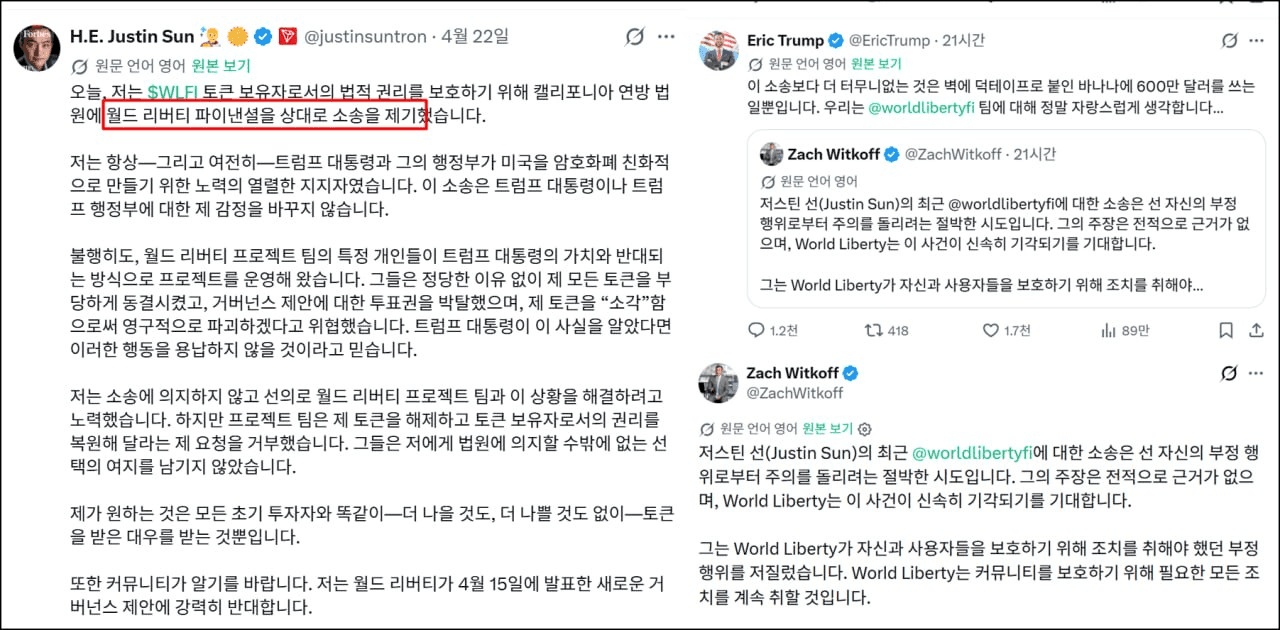Open the three-dot menu on Eric Trump's post
This screenshot has width=1280, height=630.
point(1258,41)
